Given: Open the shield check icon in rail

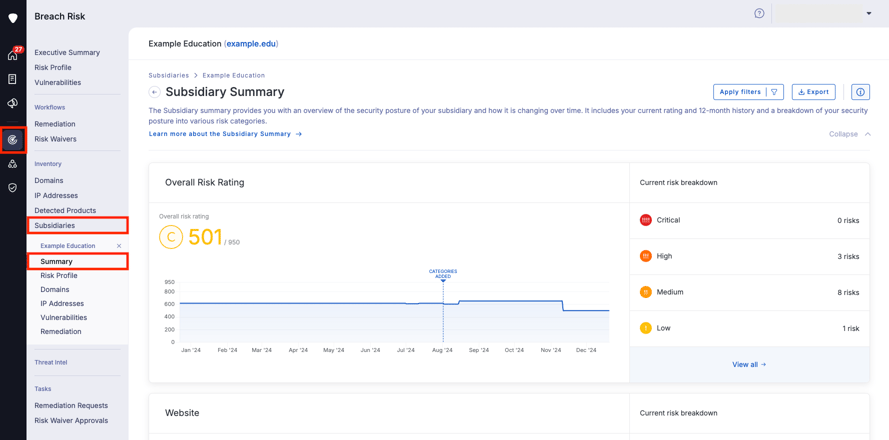Looking at the screenshot, I should click(12, 187).
